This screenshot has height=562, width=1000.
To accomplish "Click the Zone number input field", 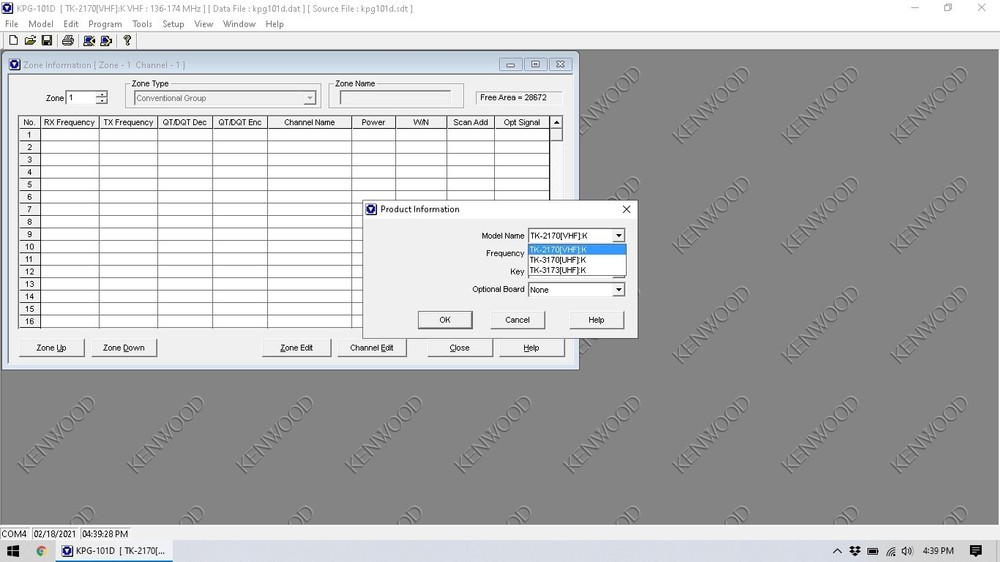I will 81,98.
